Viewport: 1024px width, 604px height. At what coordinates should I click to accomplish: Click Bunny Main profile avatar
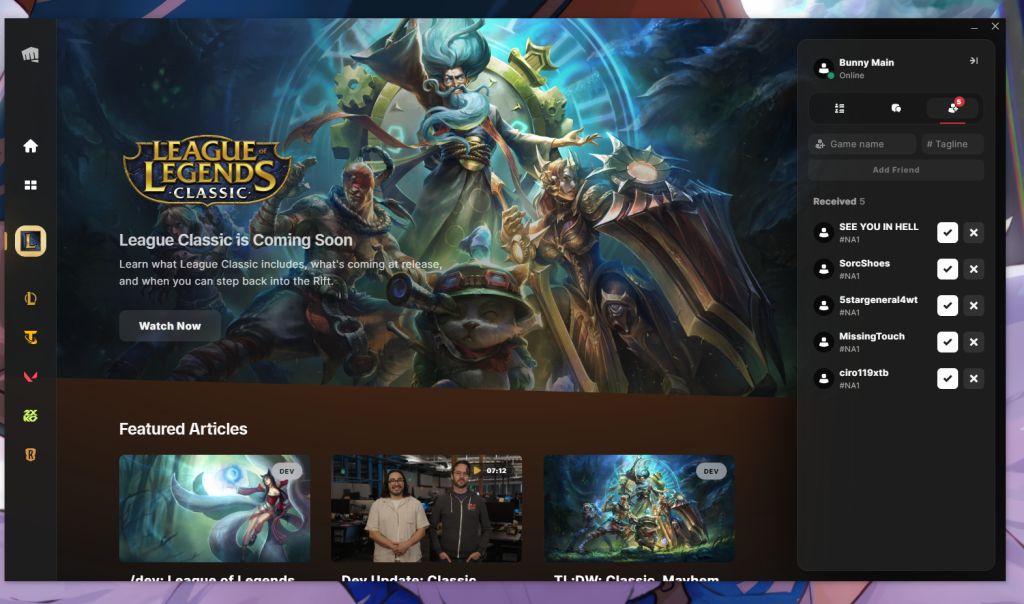824,68
